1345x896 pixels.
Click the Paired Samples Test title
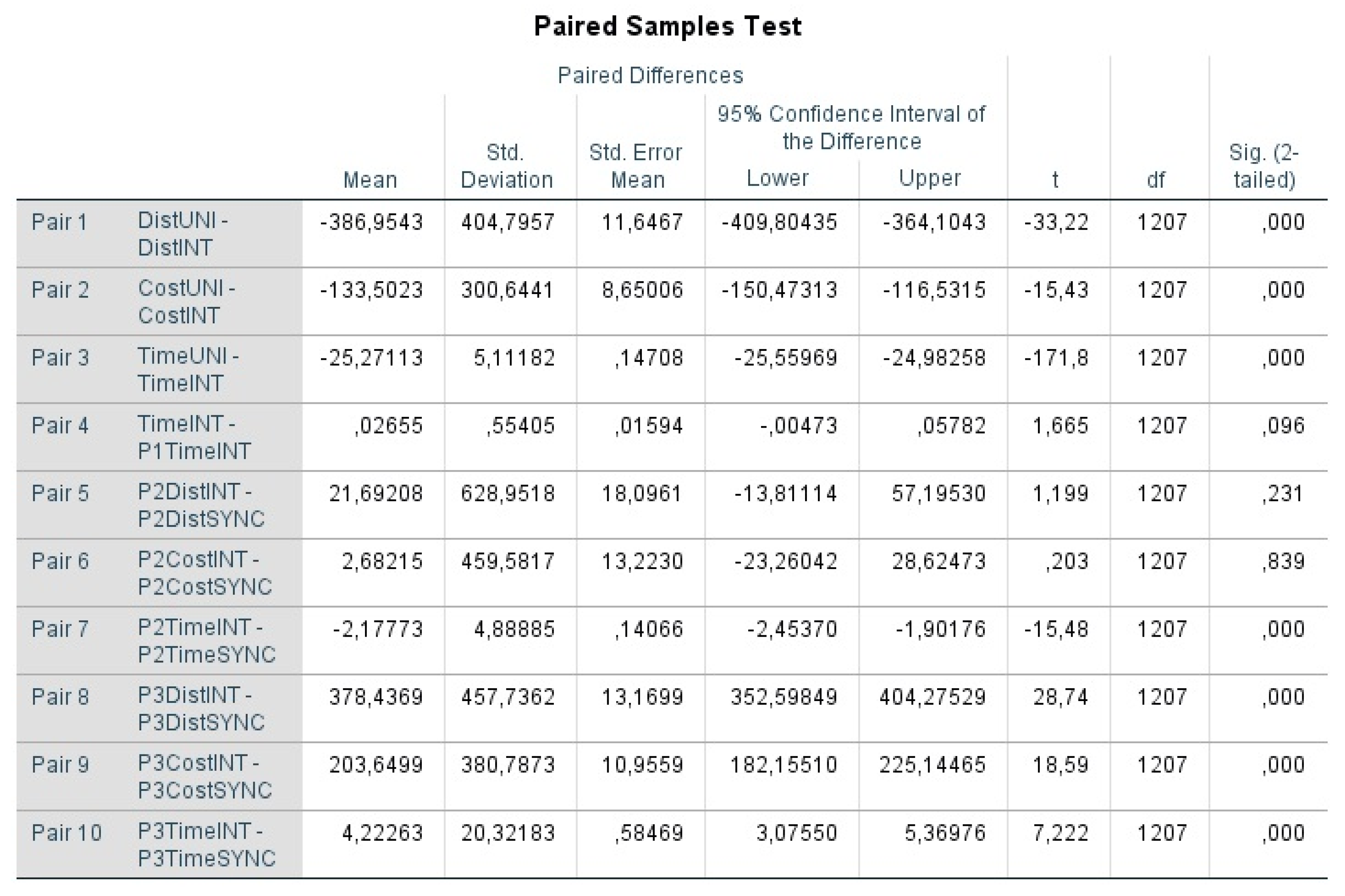668,27
